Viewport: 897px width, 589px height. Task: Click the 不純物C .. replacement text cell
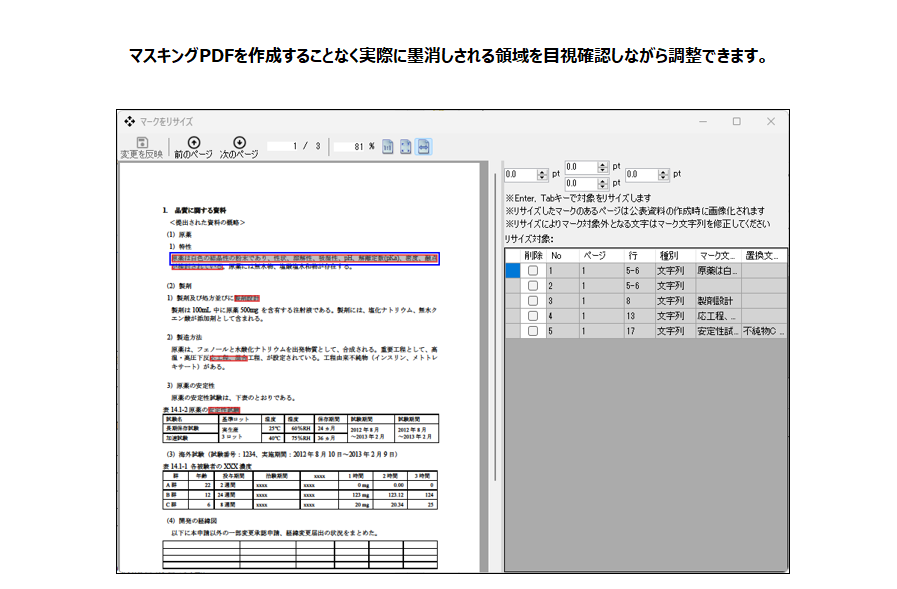[x=764, y=331]
